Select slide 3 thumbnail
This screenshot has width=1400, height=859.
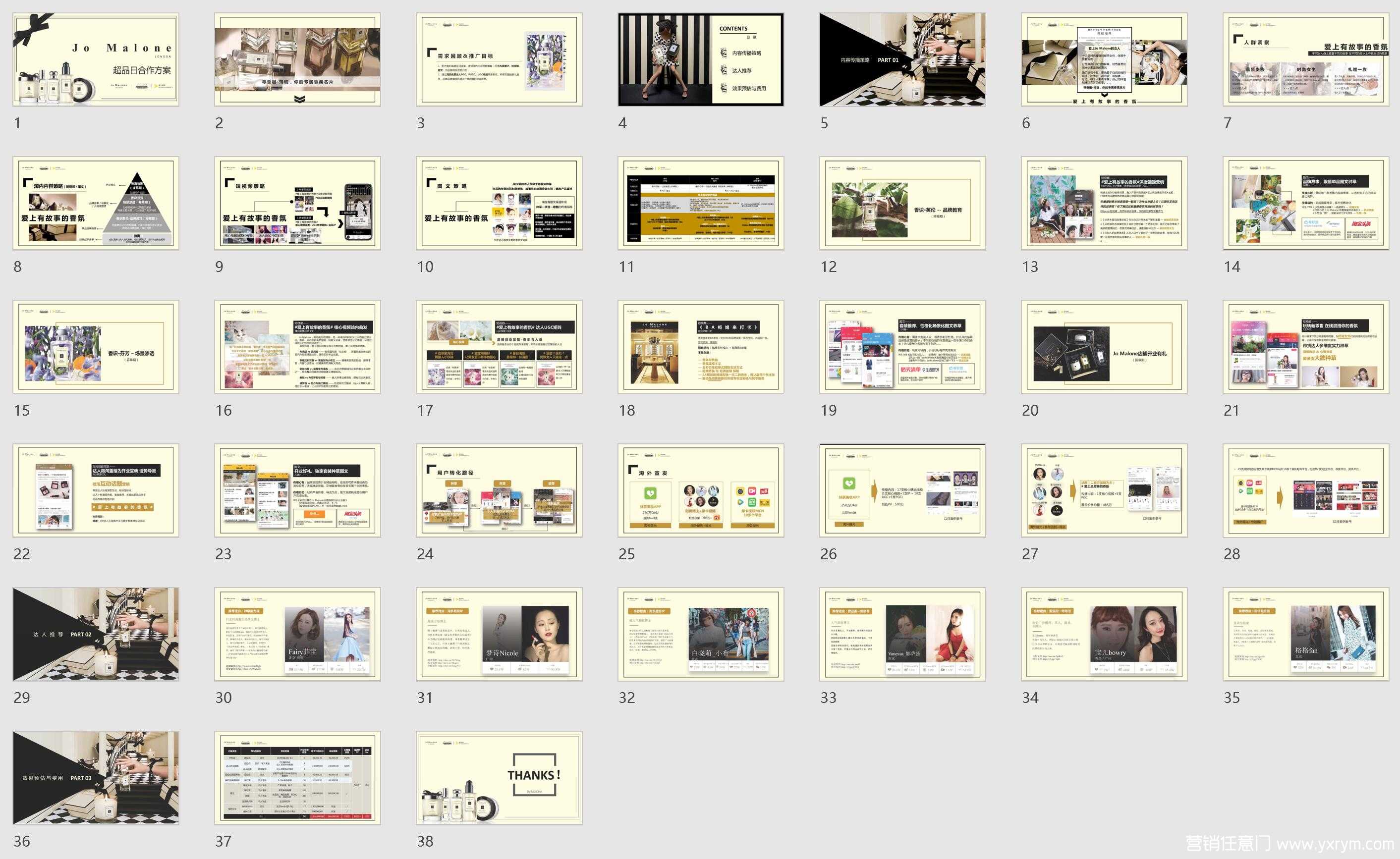[x=500, y=59]
